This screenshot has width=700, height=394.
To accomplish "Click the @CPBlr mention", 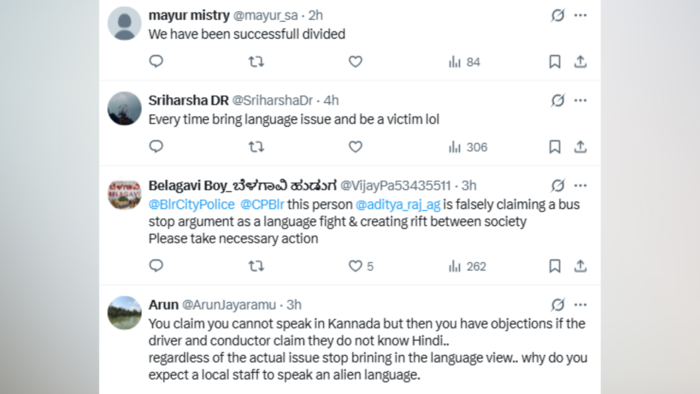I will [262, 204].
